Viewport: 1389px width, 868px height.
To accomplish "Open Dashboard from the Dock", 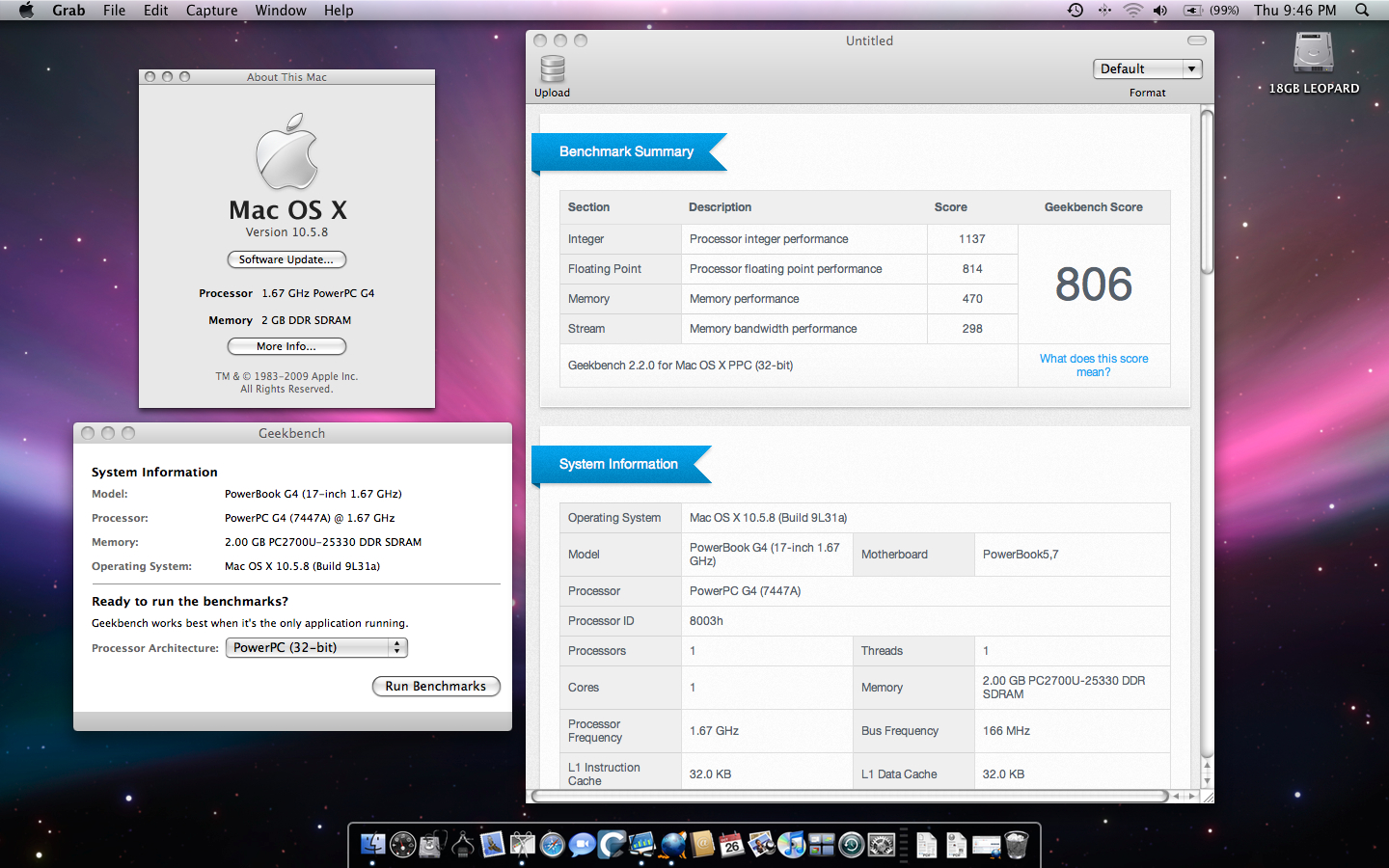I will click(x=402, y=845).
